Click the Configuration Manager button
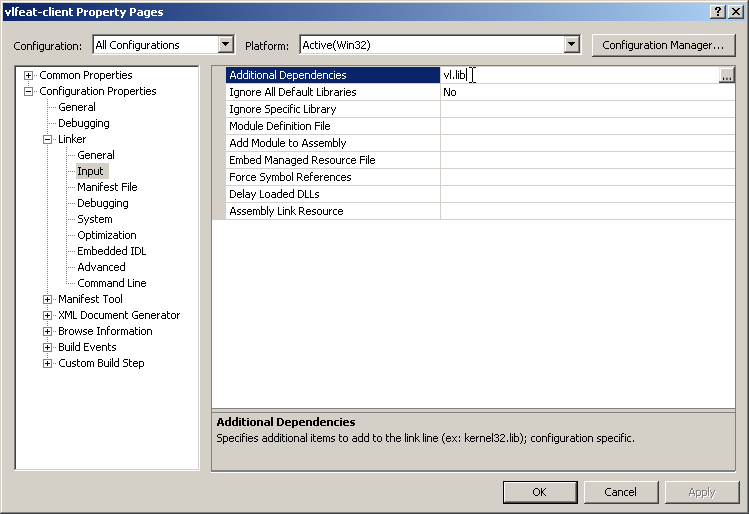749x514 pixels. [663, 45]
